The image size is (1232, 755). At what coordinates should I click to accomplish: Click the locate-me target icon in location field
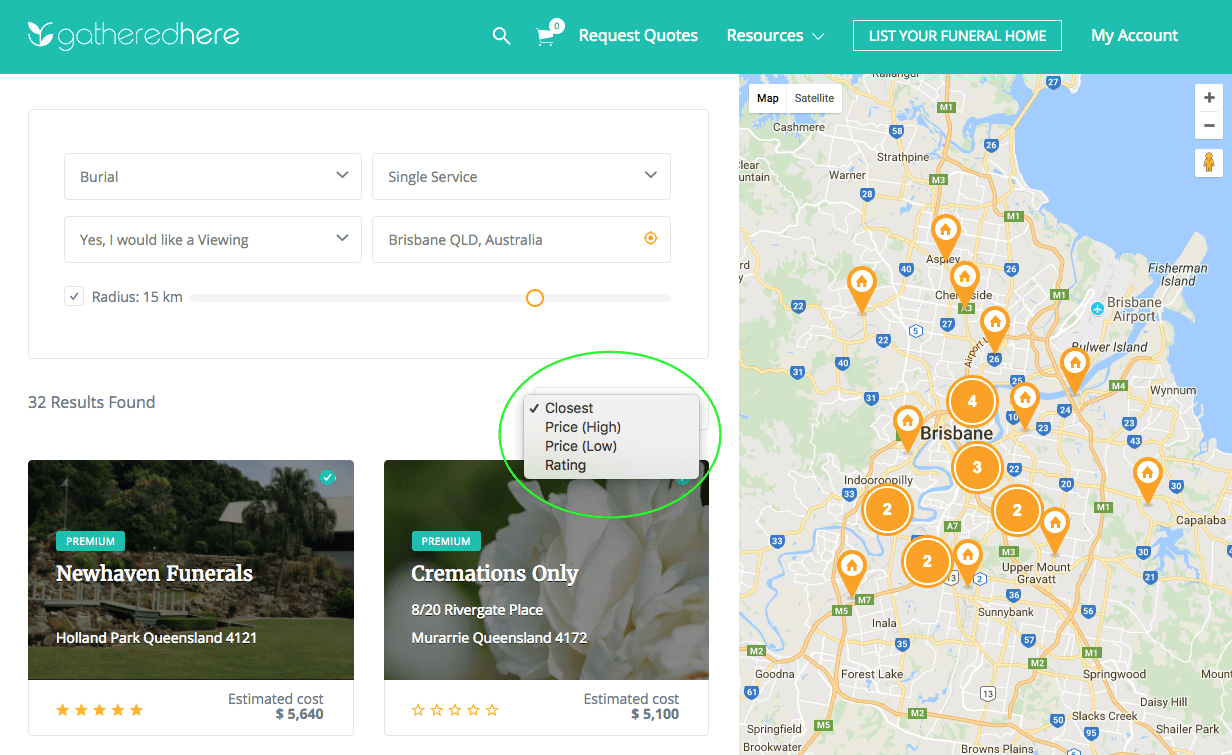tap(651, 239)
